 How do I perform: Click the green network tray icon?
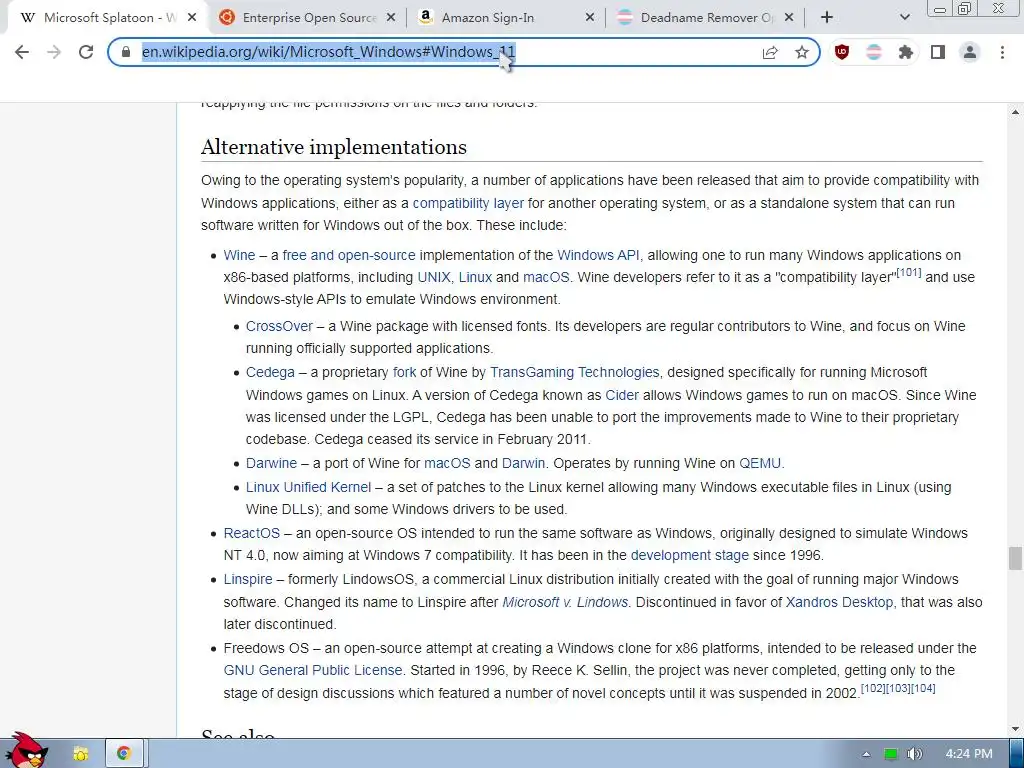click(891, 754)
